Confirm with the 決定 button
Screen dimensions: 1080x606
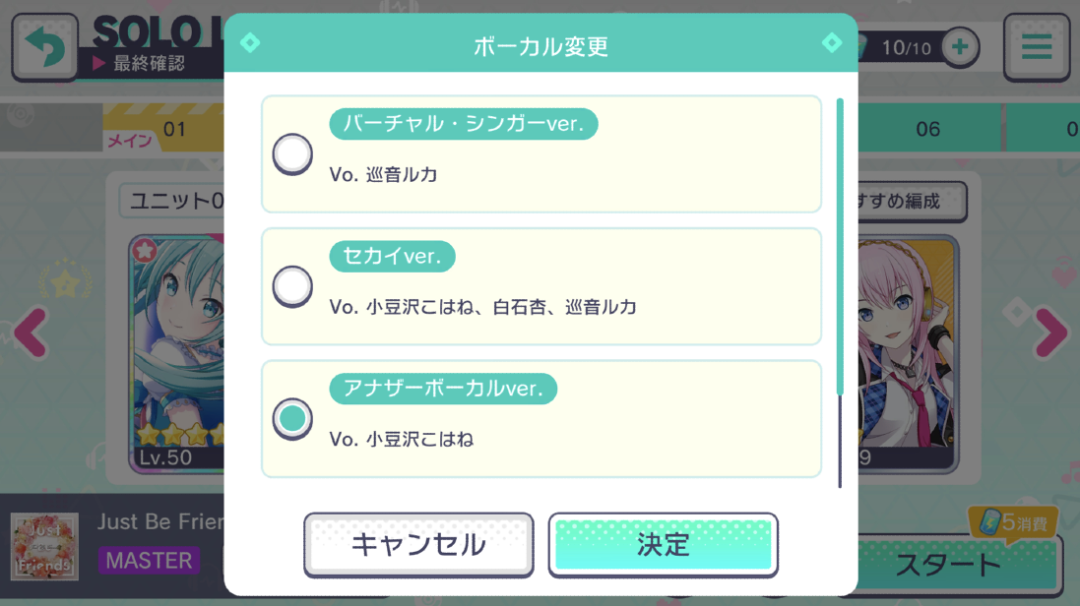point(663,545)
